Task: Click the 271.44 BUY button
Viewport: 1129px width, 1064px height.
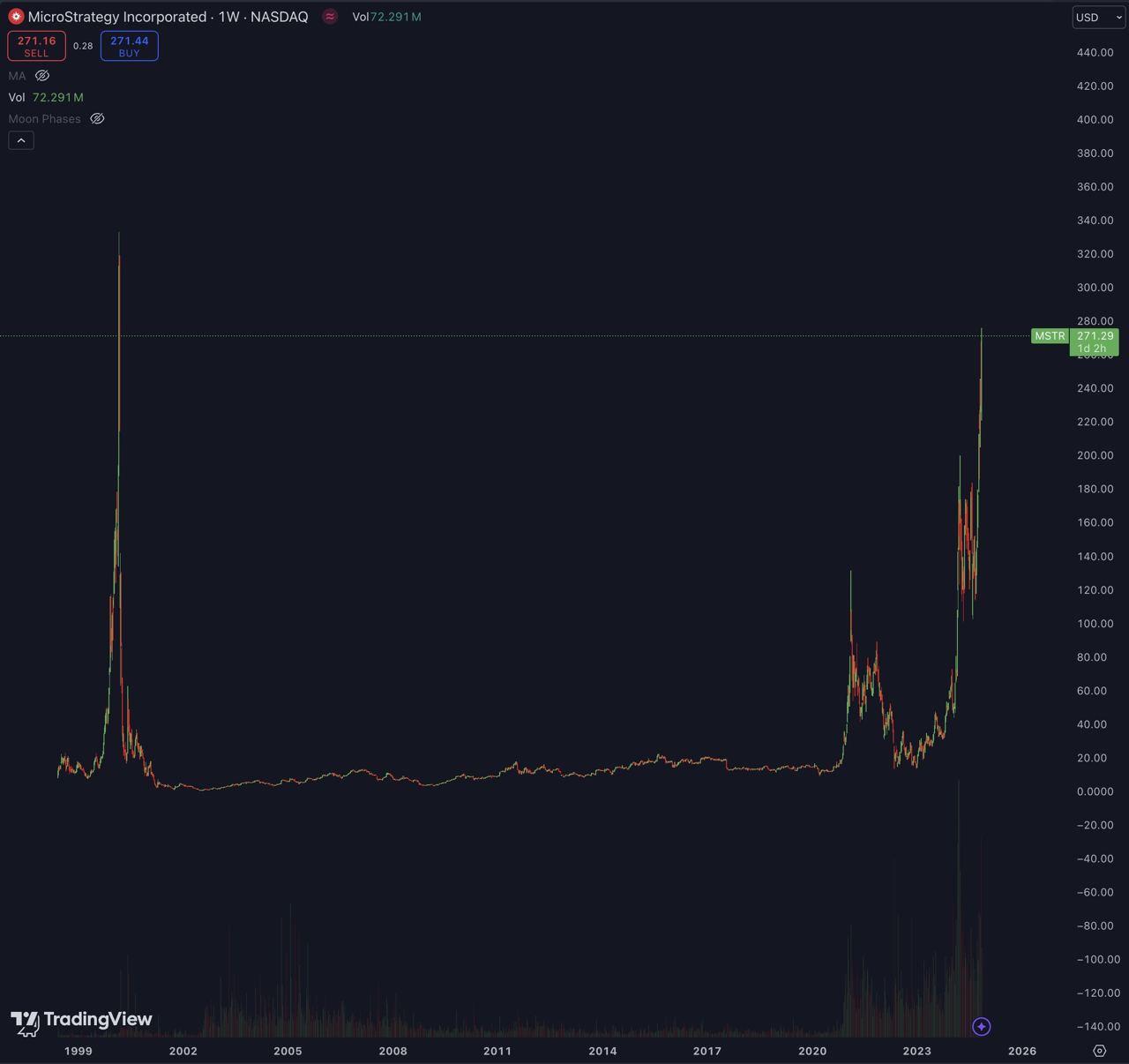Action: point(130,46)
